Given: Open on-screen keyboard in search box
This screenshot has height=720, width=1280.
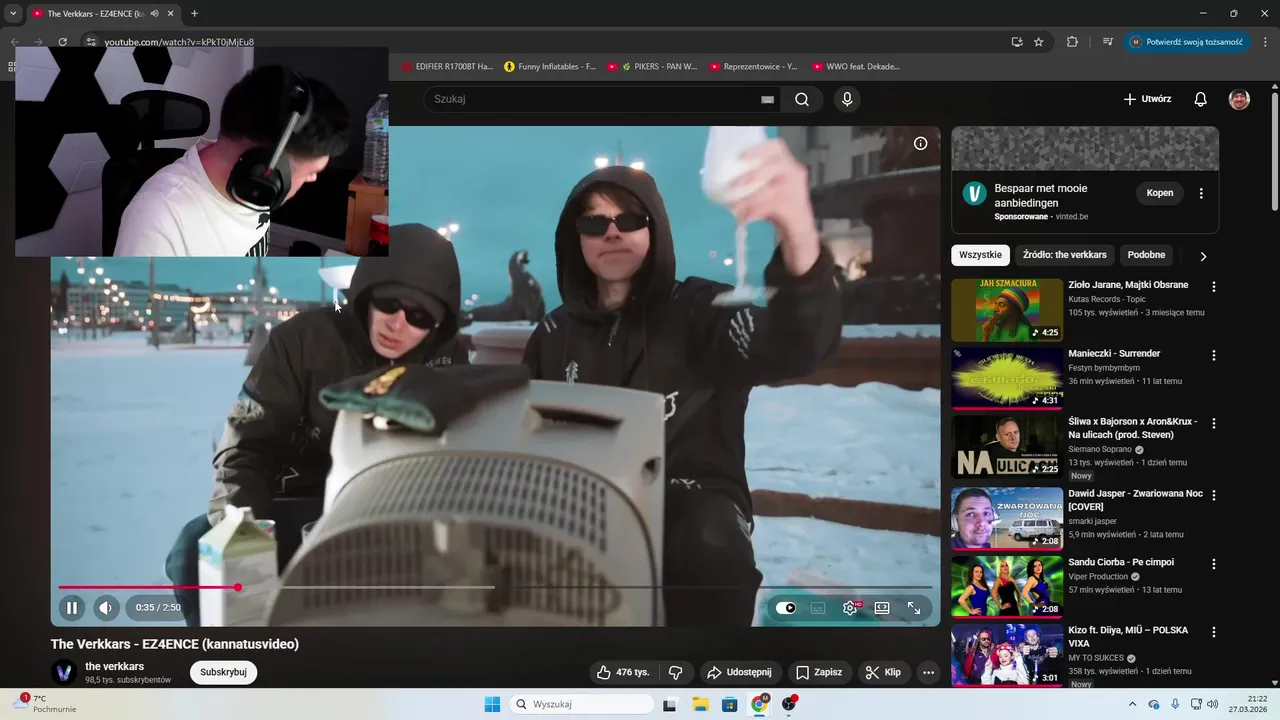Looking at the screenshot, I should pyautogui.click(x=768, y=99).
